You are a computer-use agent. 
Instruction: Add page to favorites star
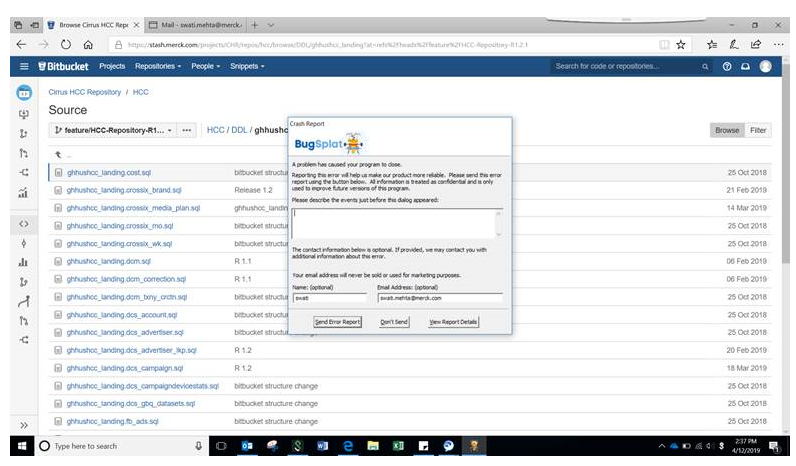(x=681, y=45)
